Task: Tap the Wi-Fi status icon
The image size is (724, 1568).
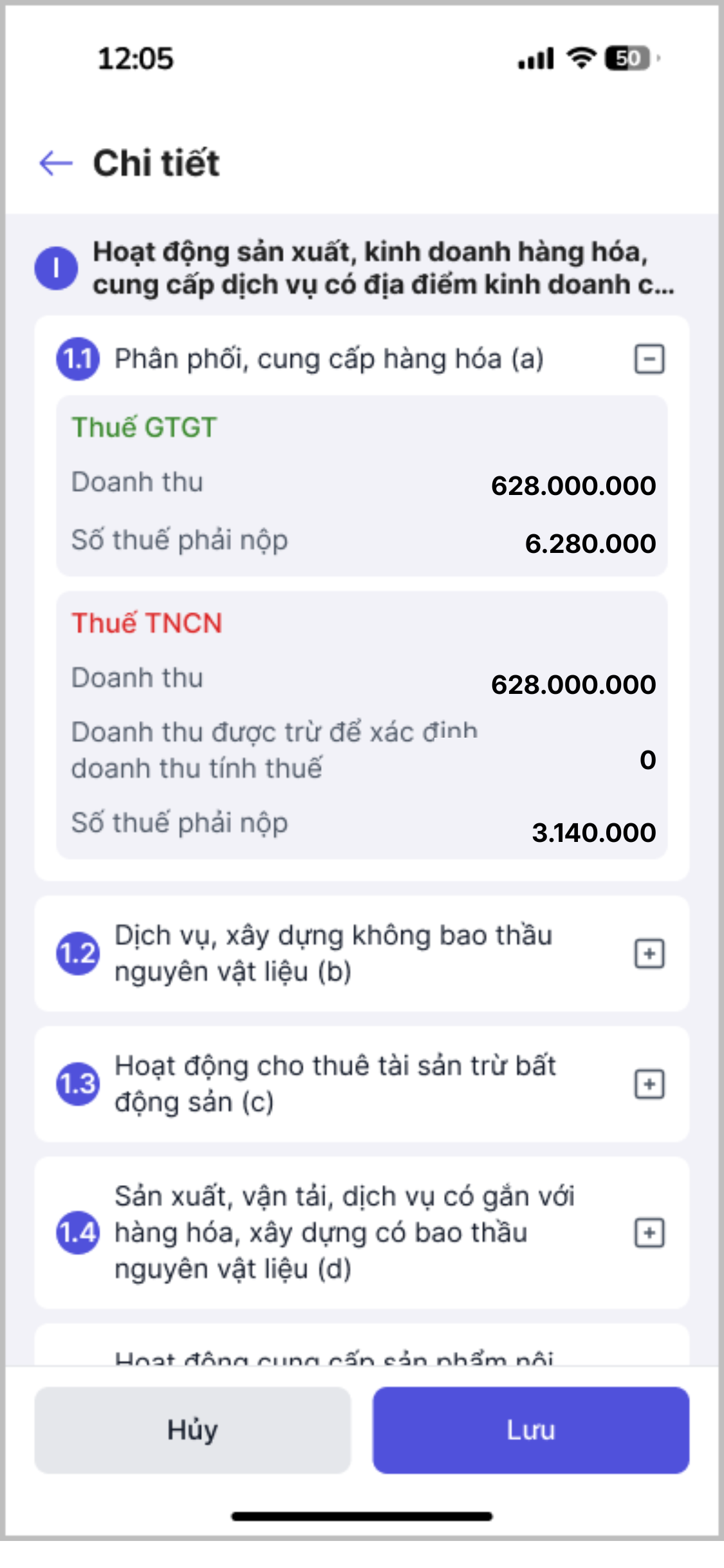Action: click(582, 59)
